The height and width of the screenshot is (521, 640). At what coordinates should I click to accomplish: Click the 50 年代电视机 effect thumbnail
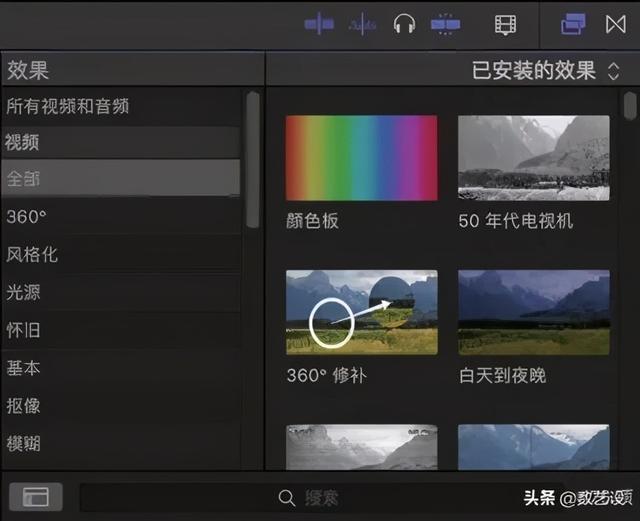point(533,158)
